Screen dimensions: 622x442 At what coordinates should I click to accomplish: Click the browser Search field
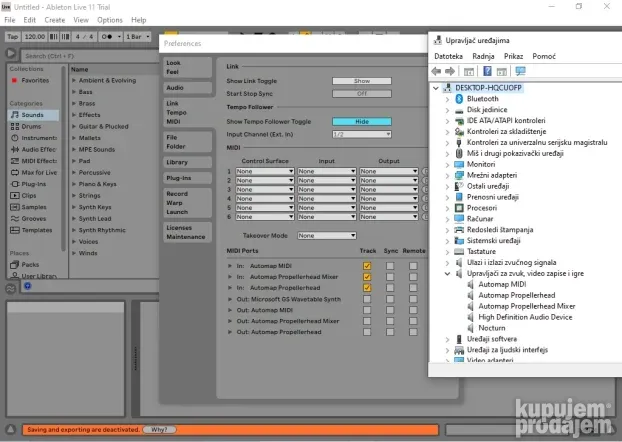[90, 56]
